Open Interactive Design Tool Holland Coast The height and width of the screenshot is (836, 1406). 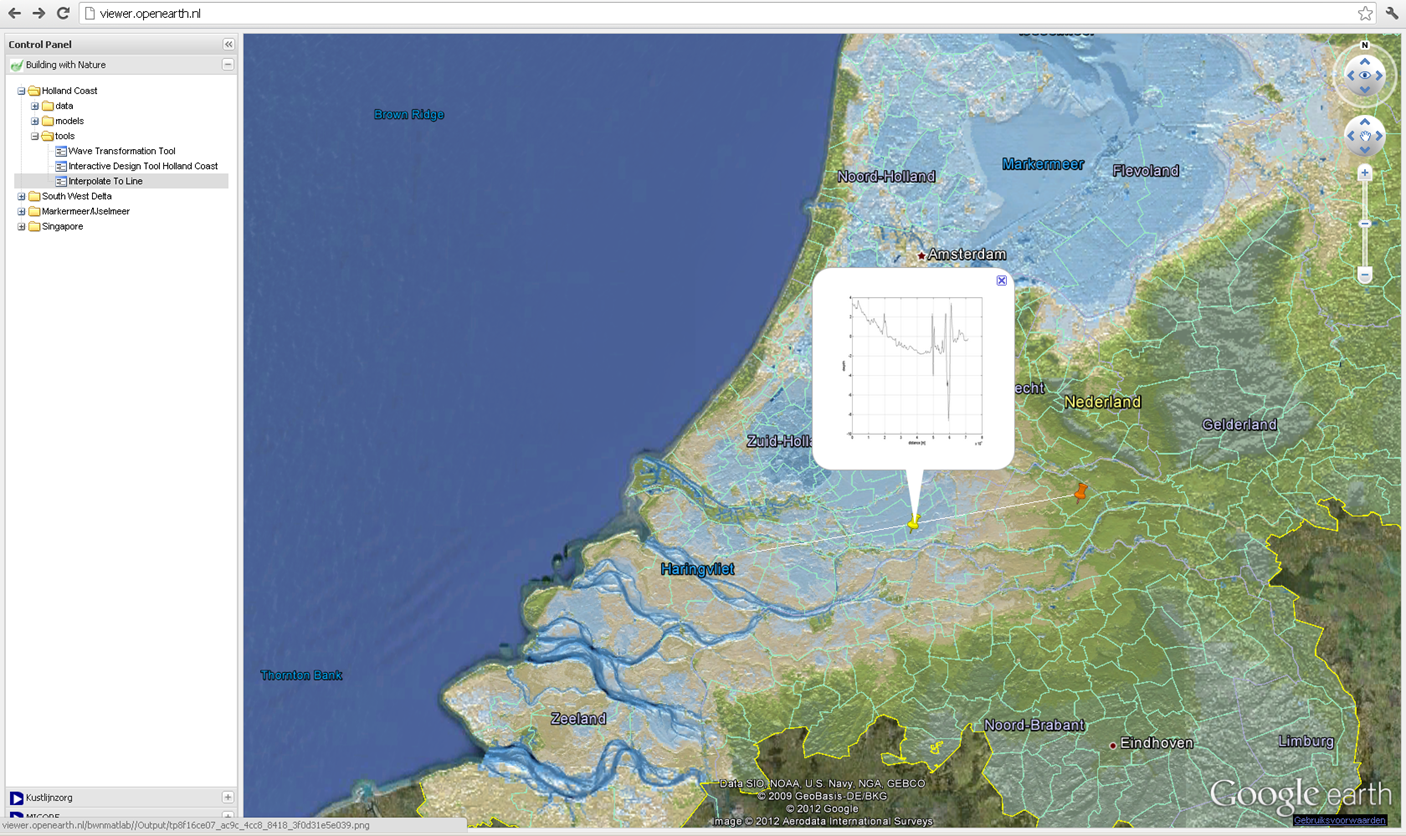(143, 166)
